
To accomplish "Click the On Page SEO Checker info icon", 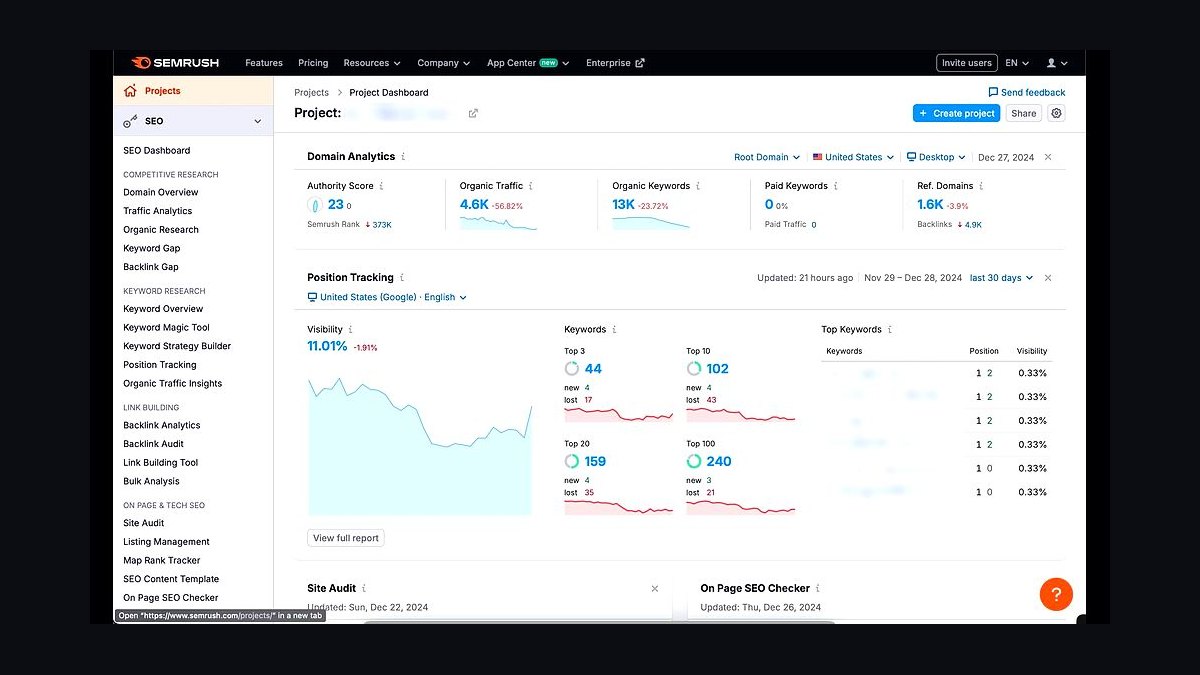I will coord(818,589).
